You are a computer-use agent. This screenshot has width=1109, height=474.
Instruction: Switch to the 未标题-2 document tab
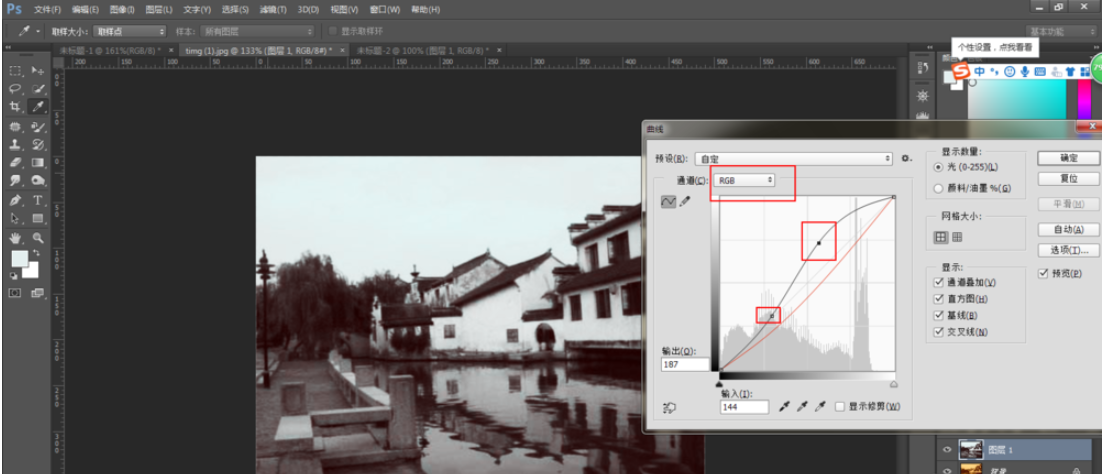point(422,50)
